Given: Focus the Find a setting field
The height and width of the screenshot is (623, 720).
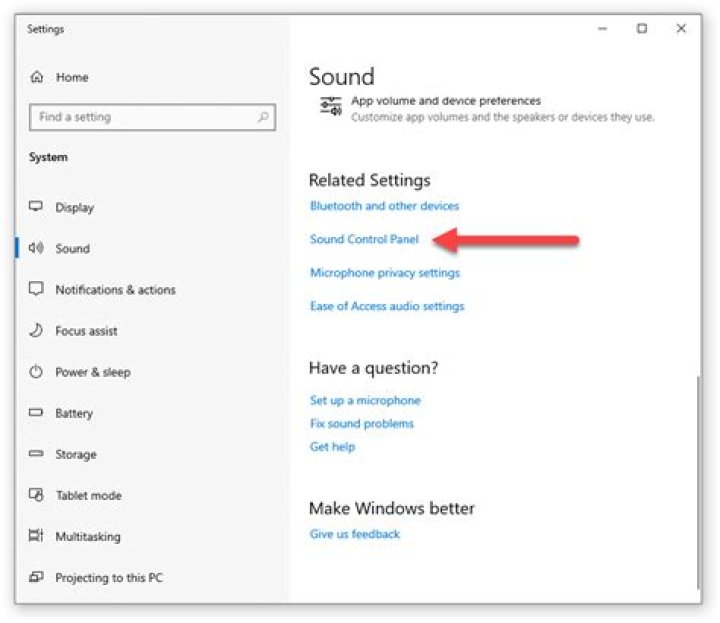Looking at the screenshot, I should tap(152, 117).
